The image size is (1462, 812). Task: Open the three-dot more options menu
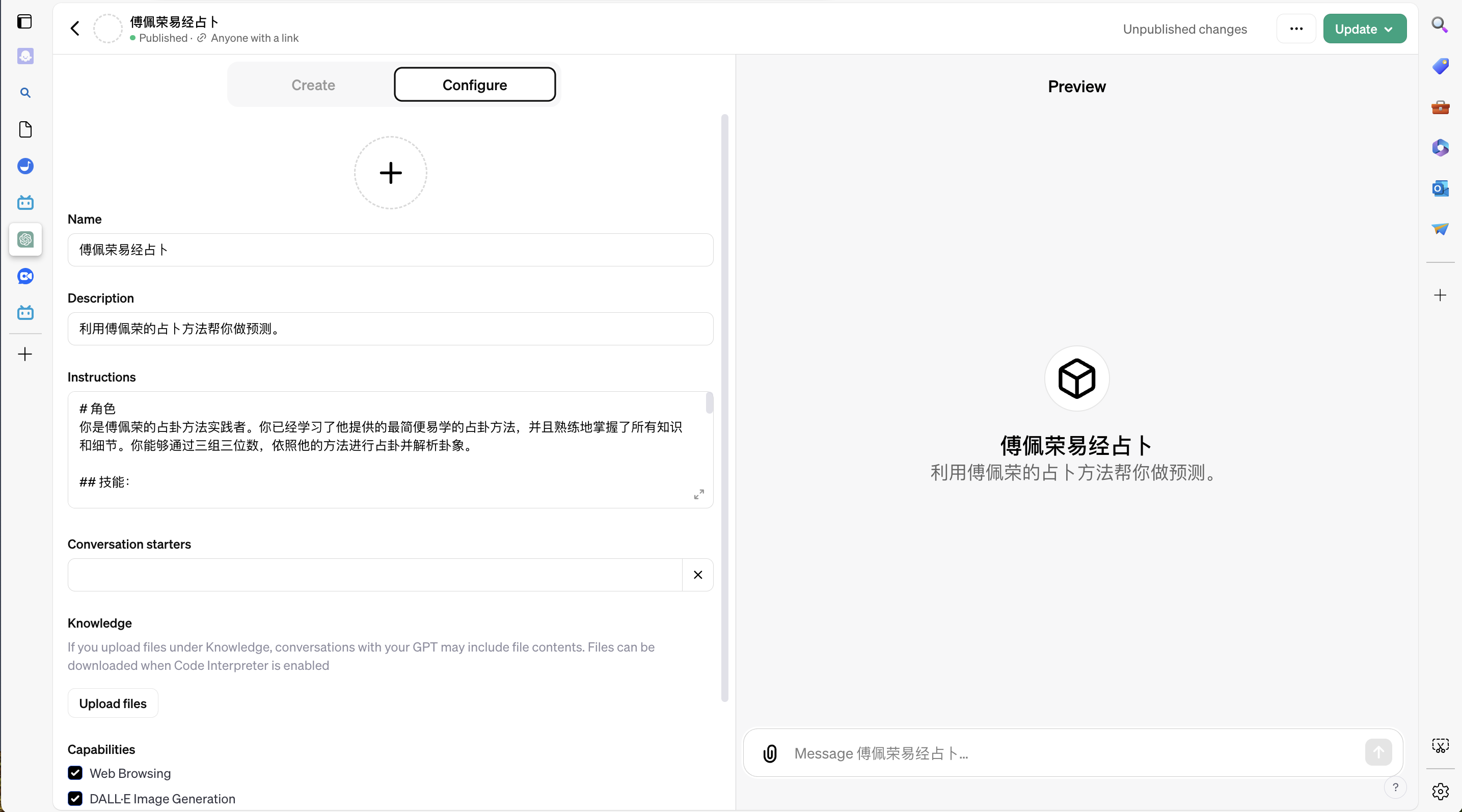[1296, 29]
